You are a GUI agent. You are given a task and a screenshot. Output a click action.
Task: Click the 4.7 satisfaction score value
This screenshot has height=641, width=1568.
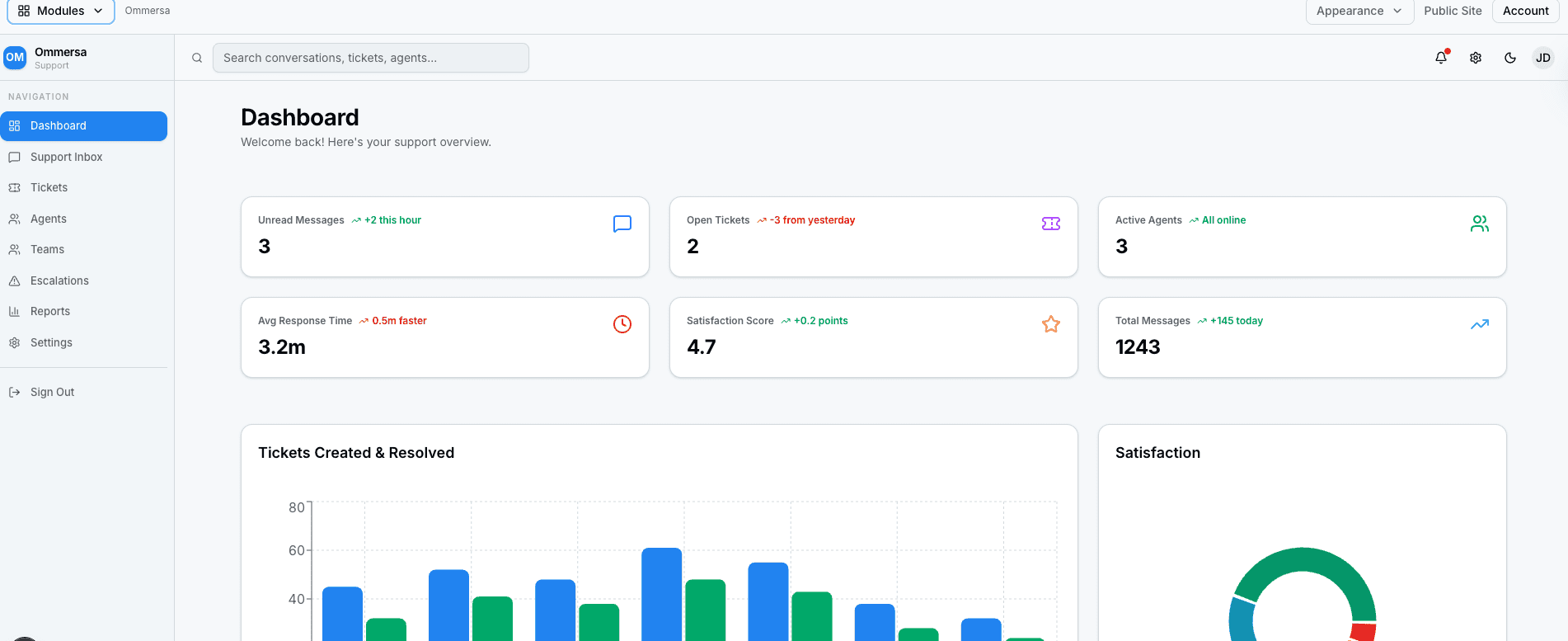pyautogui.click(x=702, y=347)
